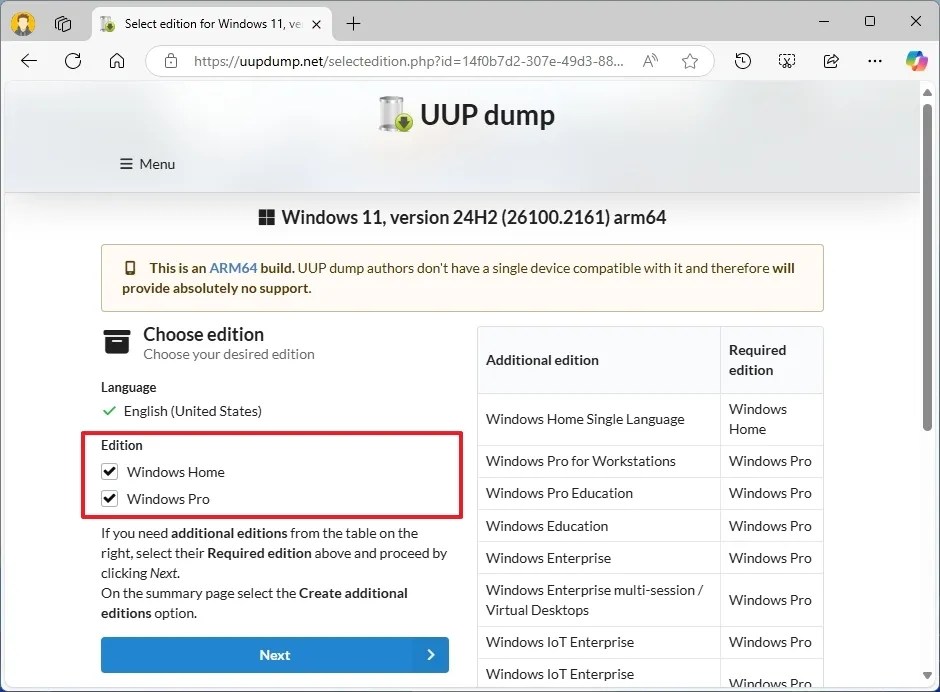Uncheck the Windows Home edition checkbox
Image resolution: width=940 pixels, height=692 pixels.
[109, 471]
